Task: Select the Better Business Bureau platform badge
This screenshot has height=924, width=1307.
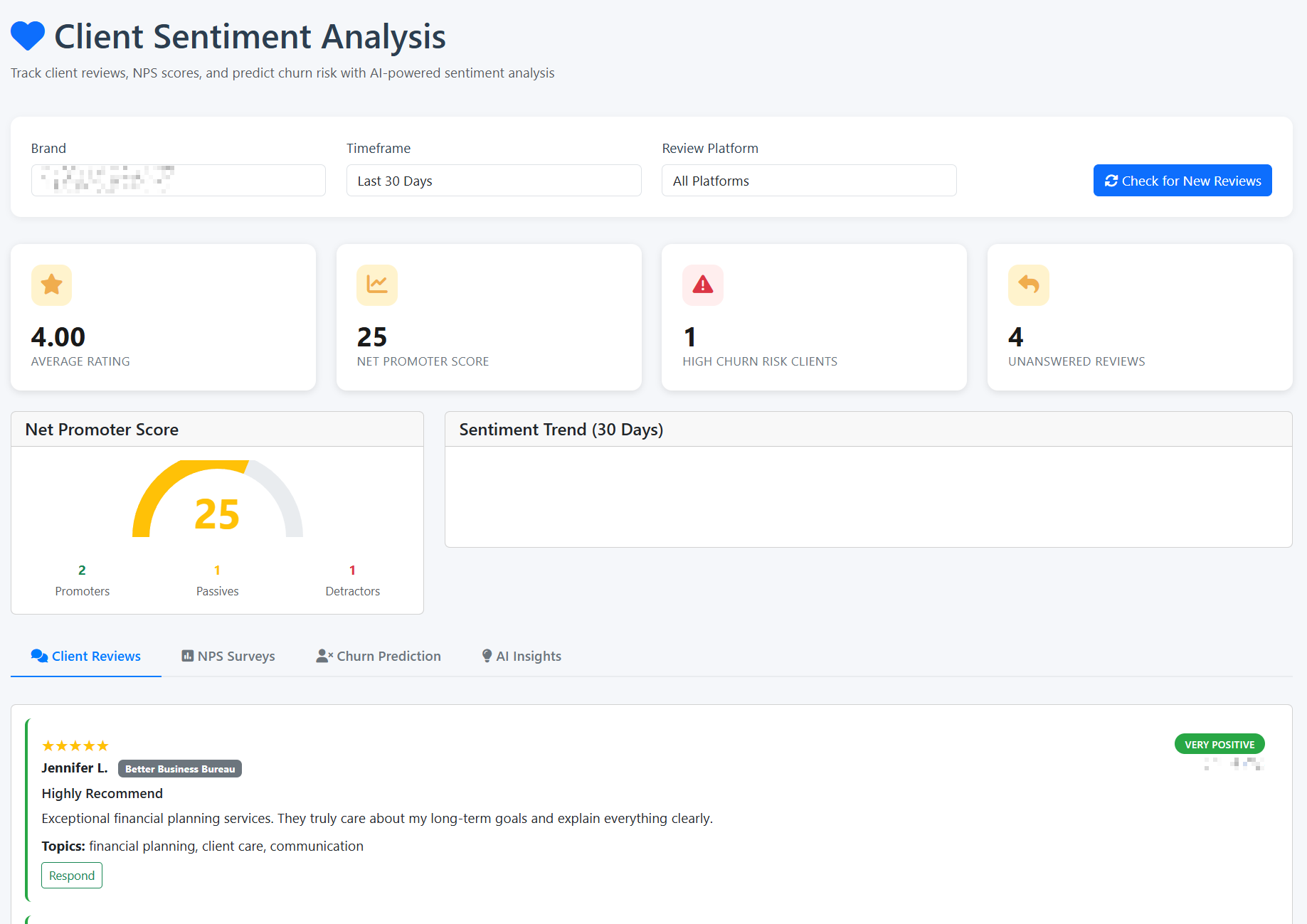Action: [x=179, y=768]
